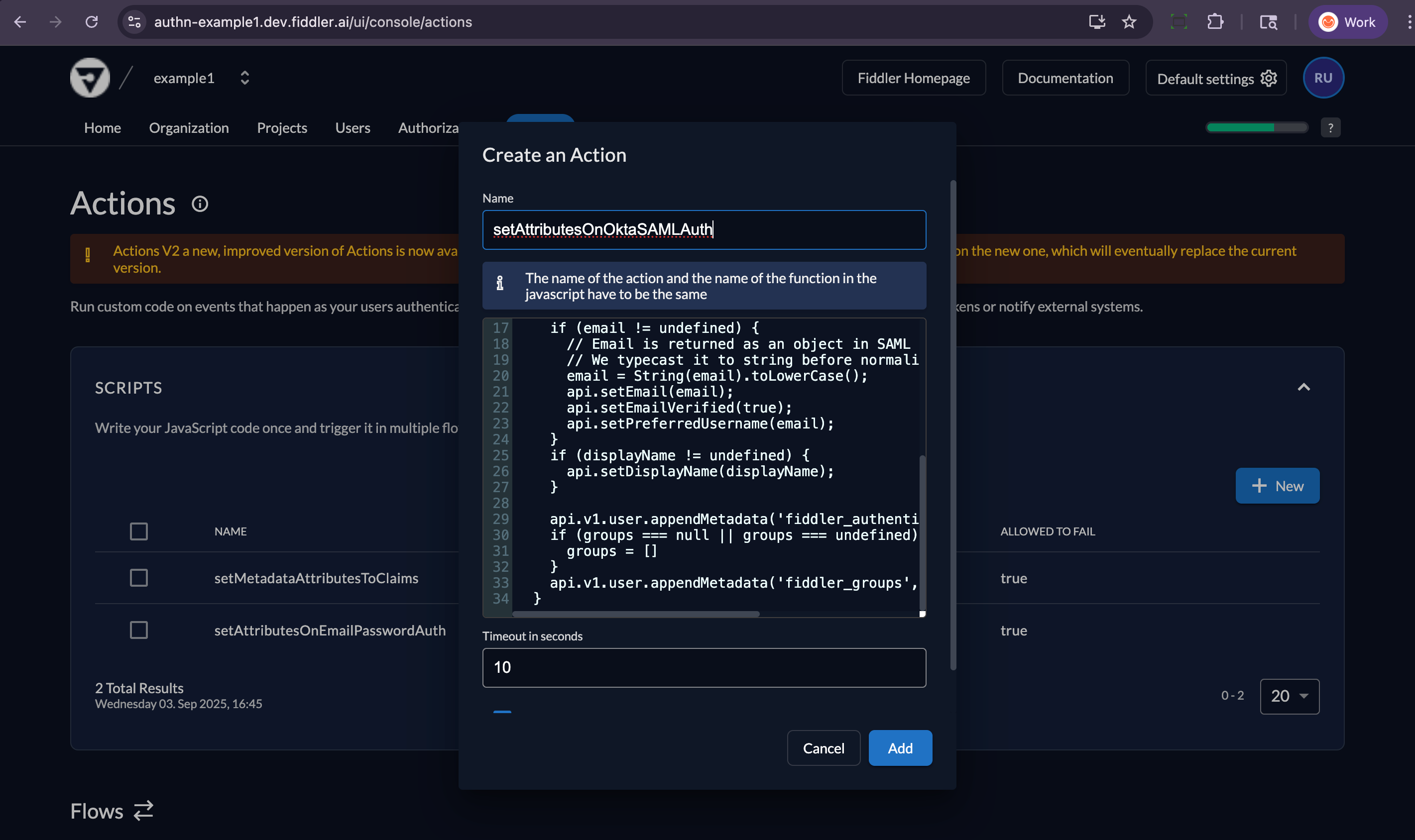Click the Add button in the dialog
Screen dimensions: 1415x840
tap(900, 748)
